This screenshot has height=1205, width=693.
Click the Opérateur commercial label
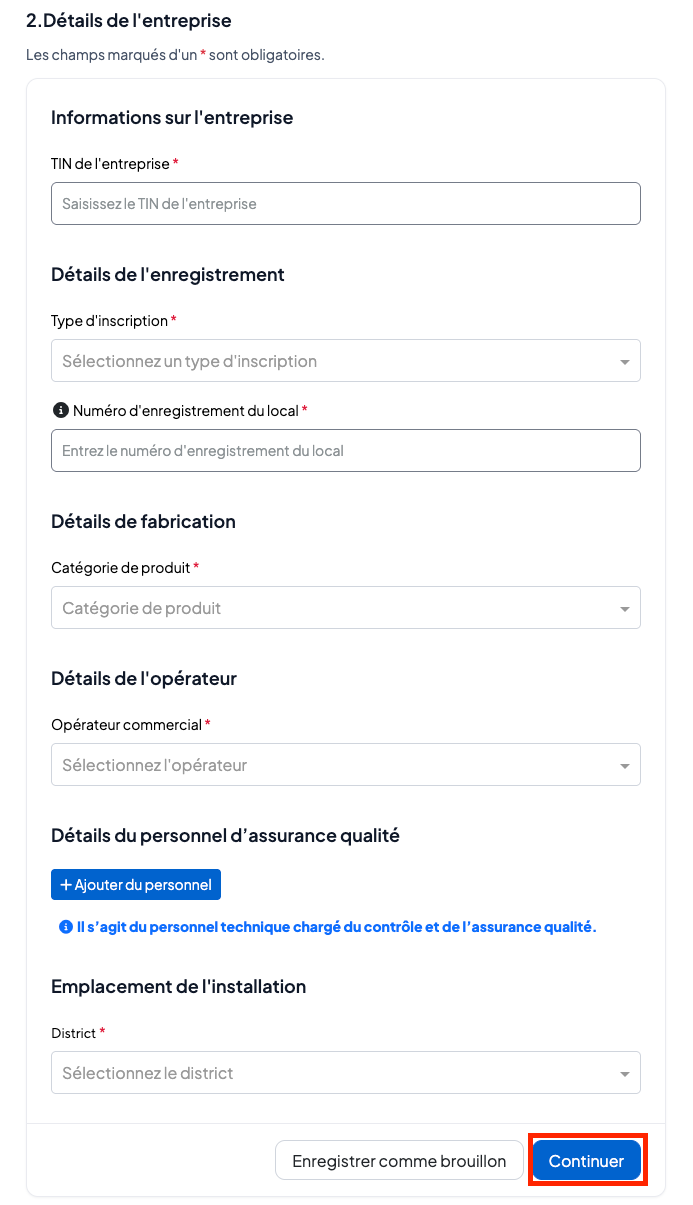pos(127,724)
